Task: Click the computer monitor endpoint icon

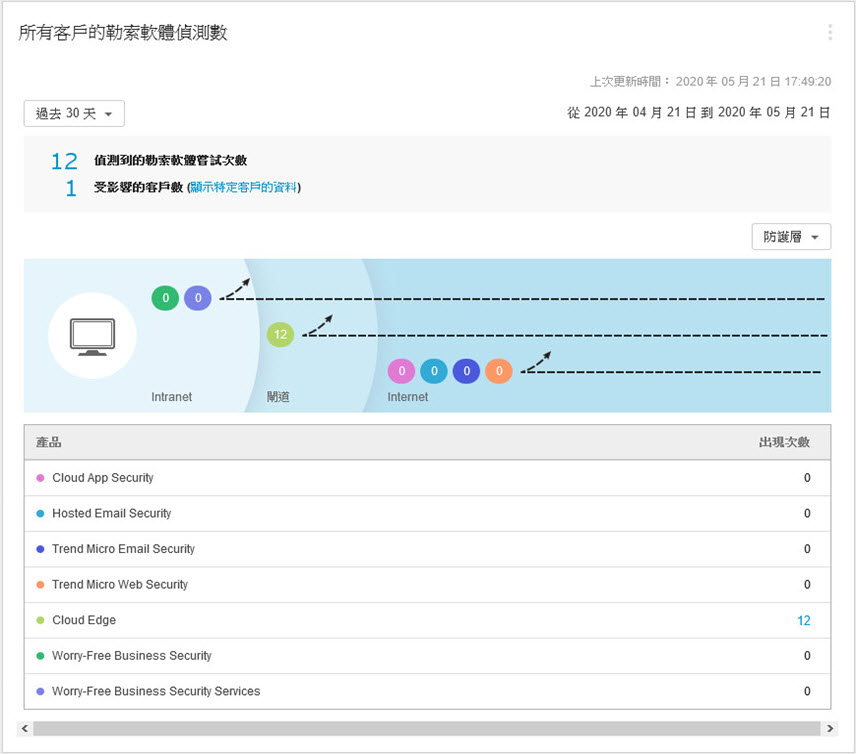Action: tap(92, 335)
